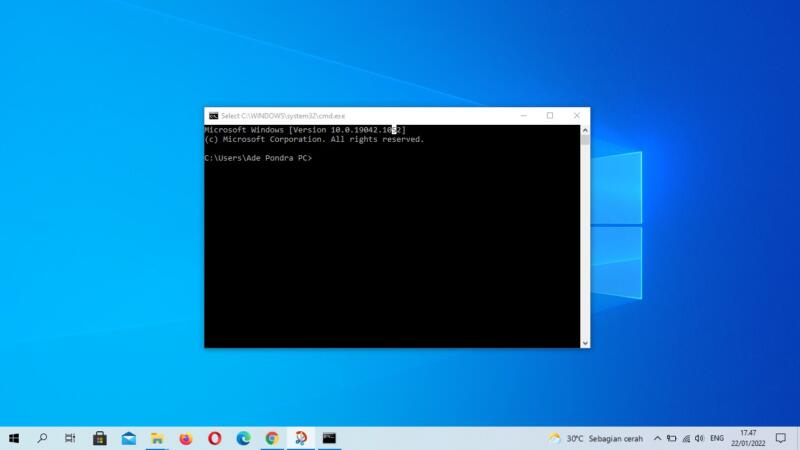Click the cmd.exe window title text
The height and width of the screenshot is (450, 800).
pyautogui.click(x=283, y=116)
